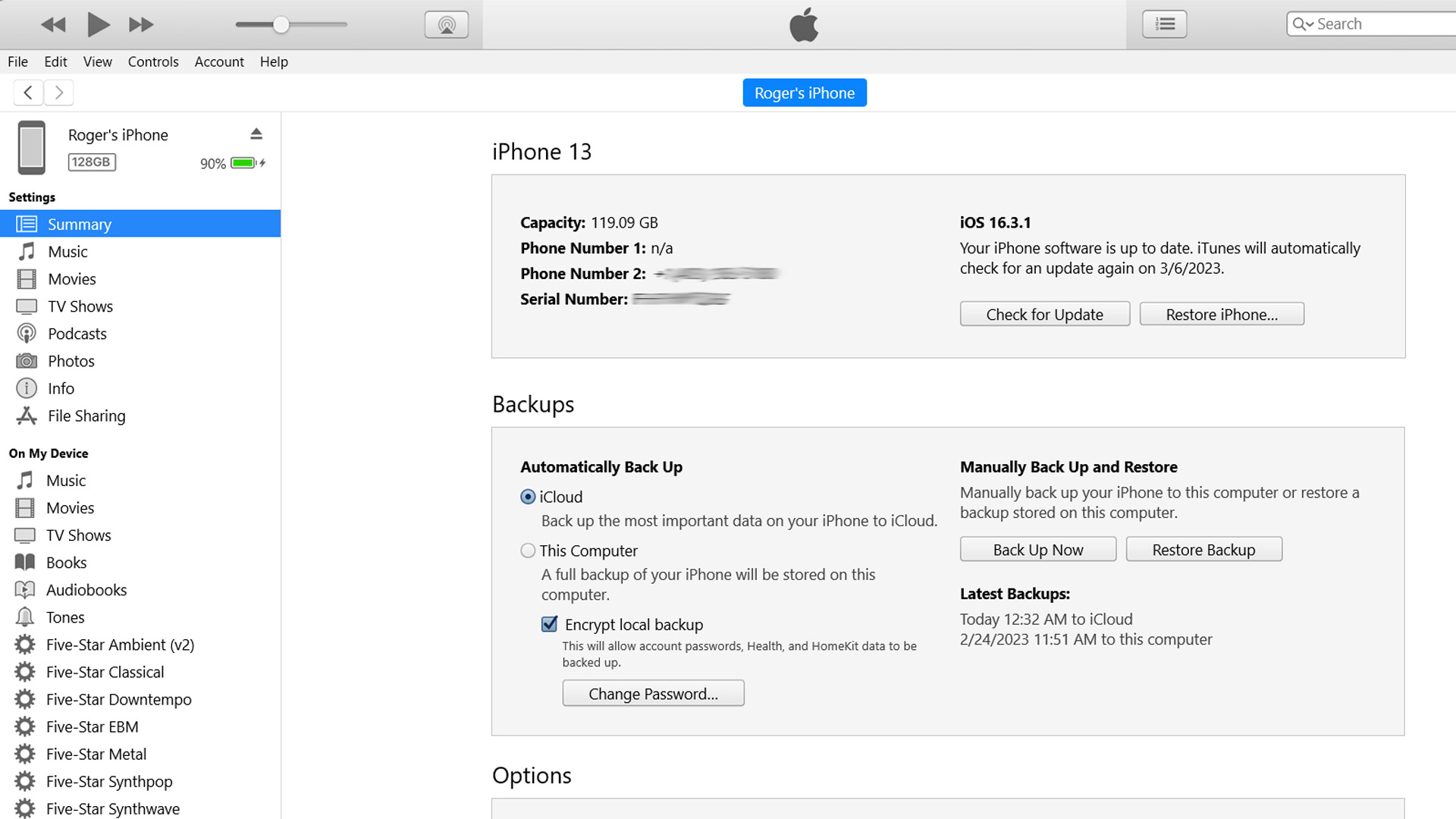Expand the Options section below
Viewport: 1456px width, 819px height.
pyautogui.click(x=532, y=775)
